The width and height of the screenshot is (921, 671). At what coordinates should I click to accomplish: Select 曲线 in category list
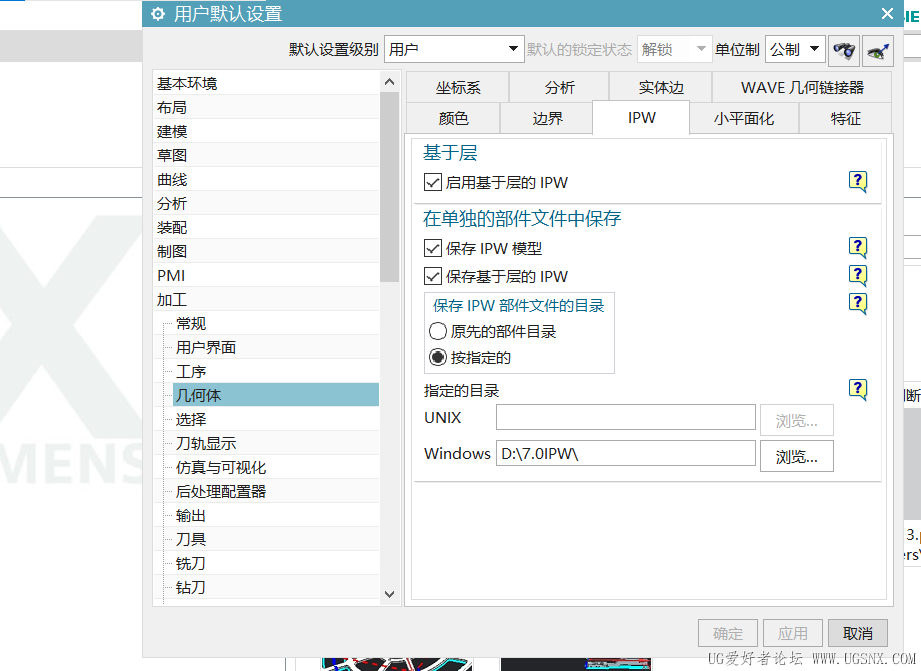tap(267, 179)
